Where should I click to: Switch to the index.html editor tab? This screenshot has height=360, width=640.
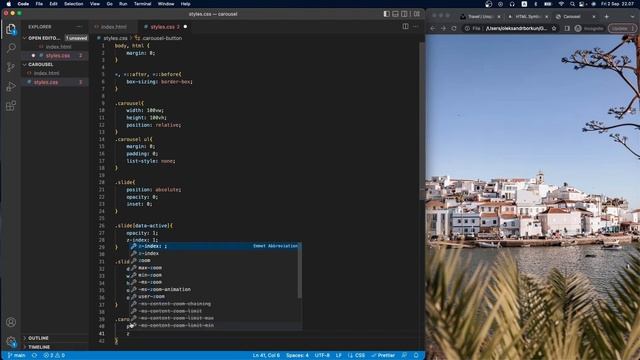(x=113, y=27)
